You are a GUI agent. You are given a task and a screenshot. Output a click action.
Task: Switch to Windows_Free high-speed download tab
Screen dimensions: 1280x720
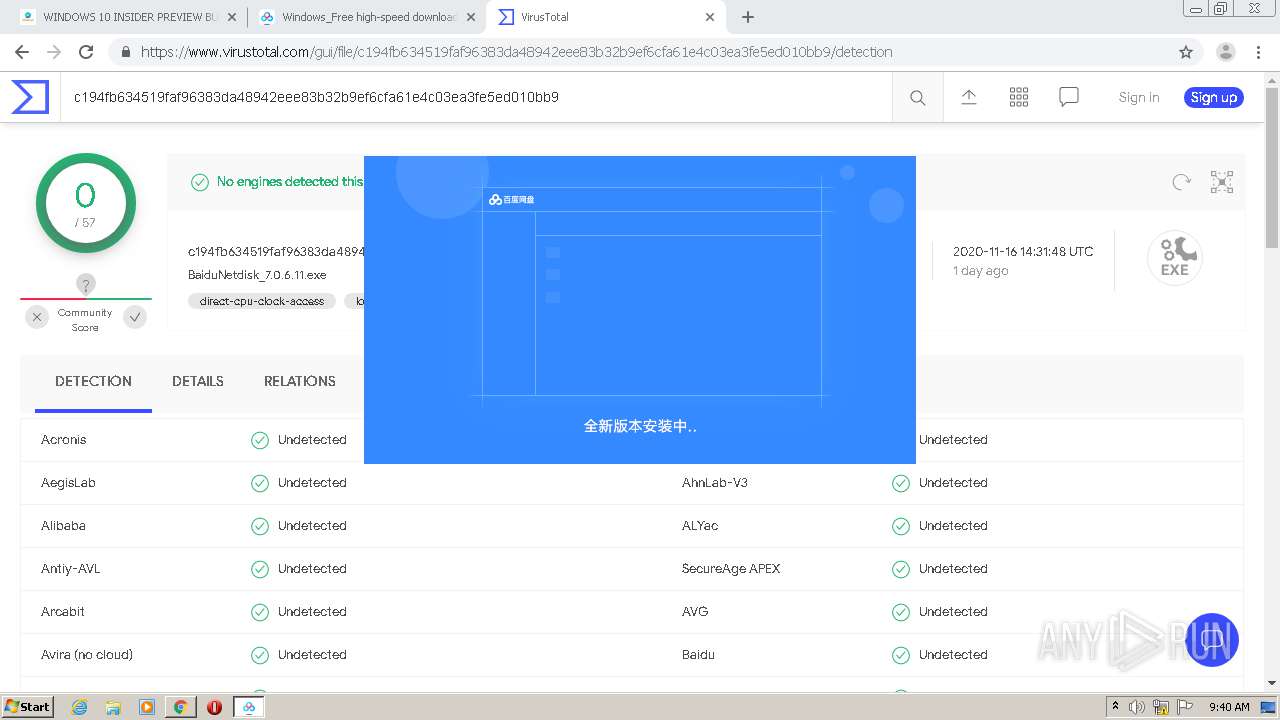click(365, 17)
